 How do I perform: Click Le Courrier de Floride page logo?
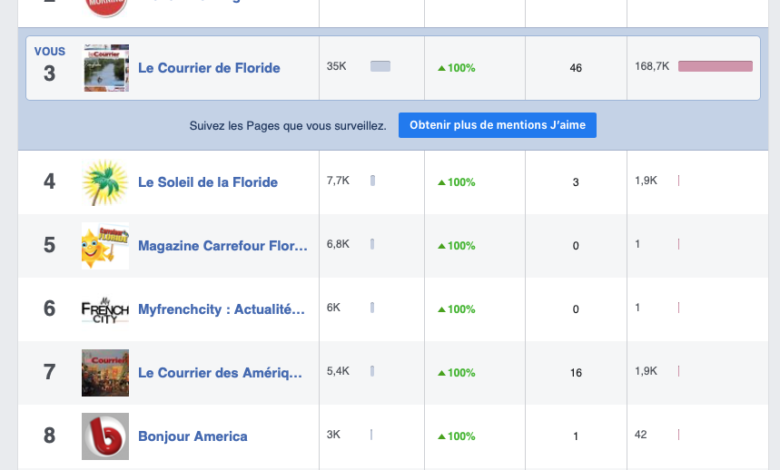coord(105,68)
